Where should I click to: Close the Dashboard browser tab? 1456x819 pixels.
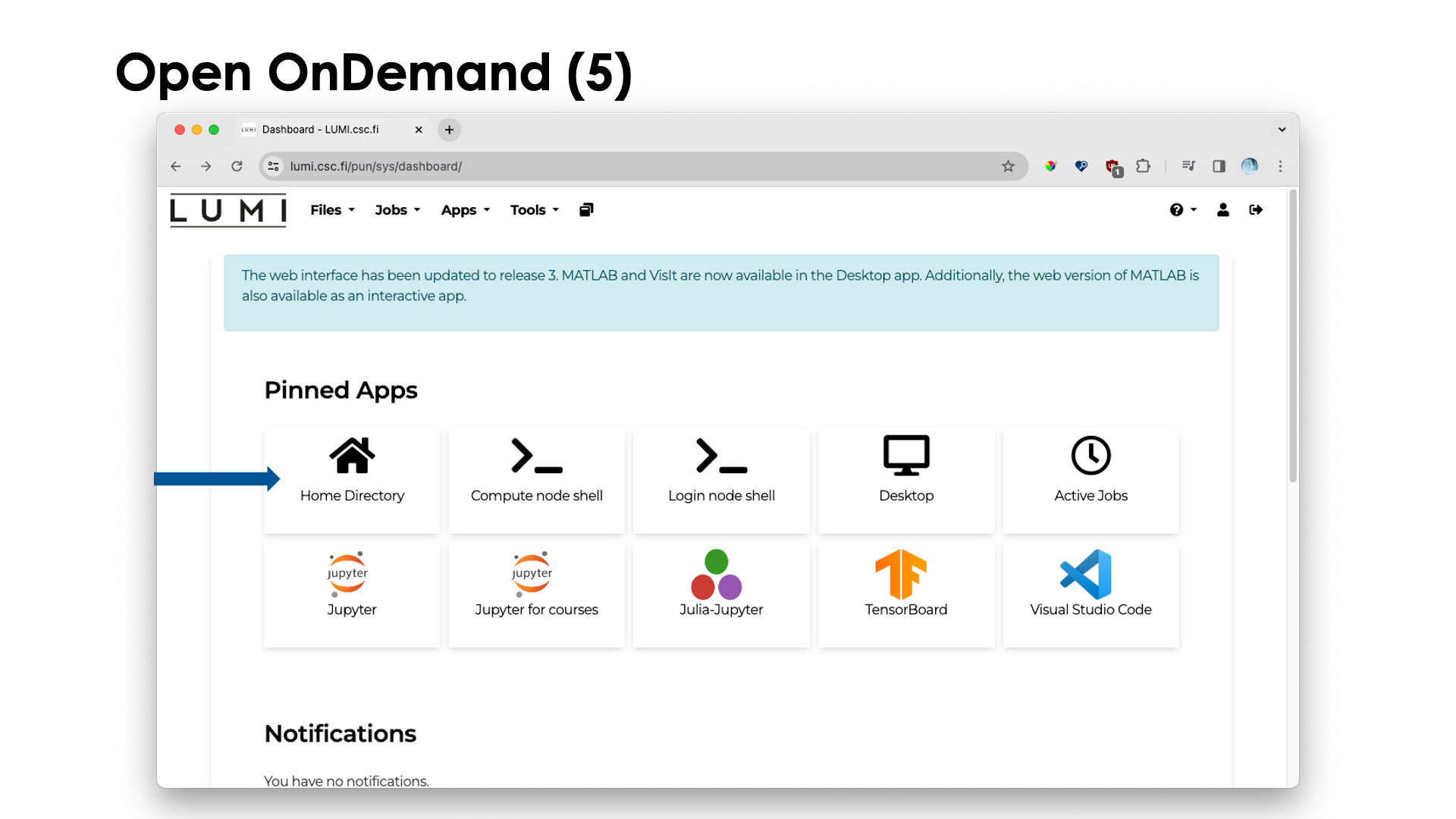coord(419,130)
